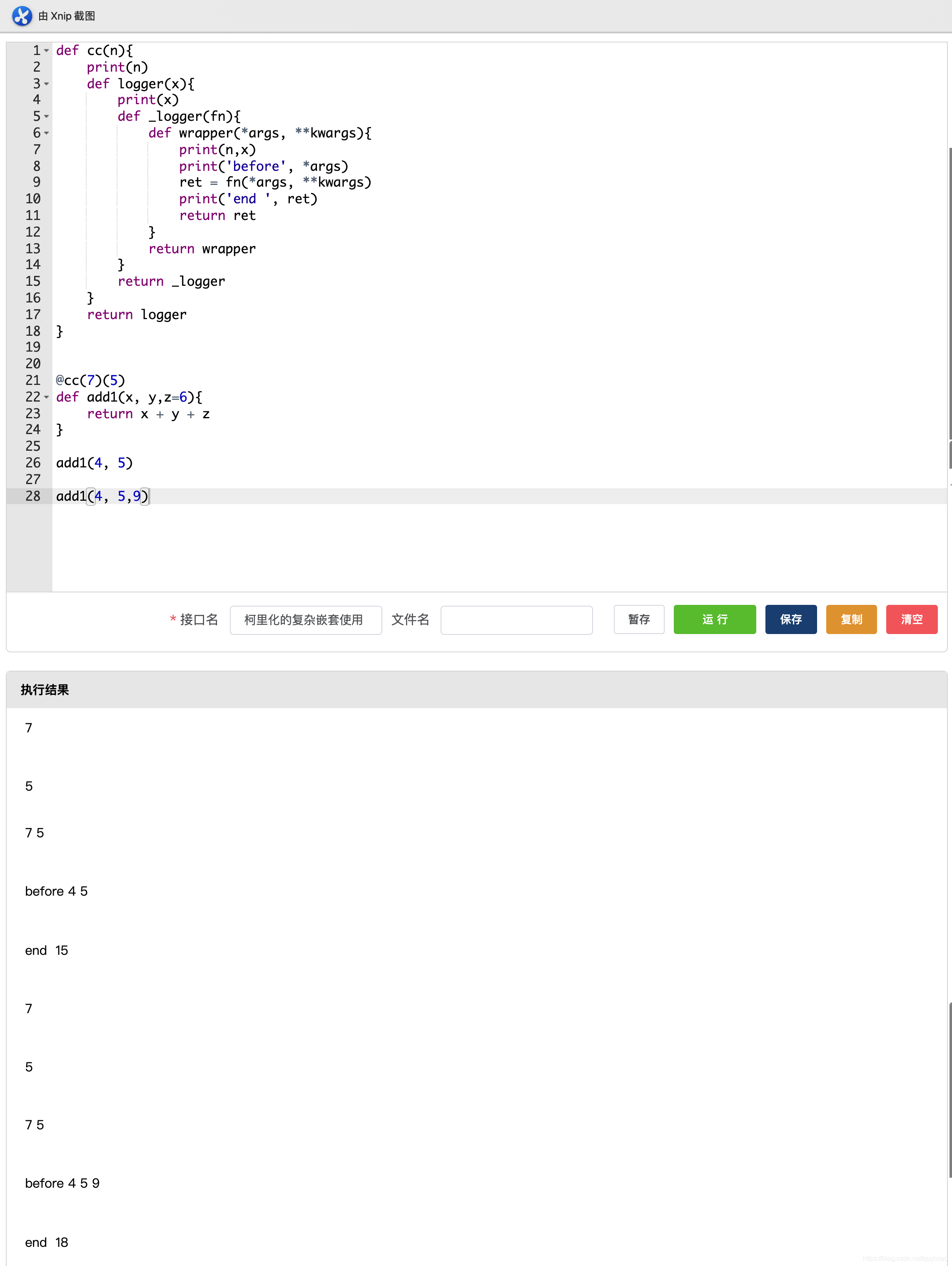Click the 'add1(4, 5,9)' call line
This screenshot has height=1266, width=952.
pos(102,496)
